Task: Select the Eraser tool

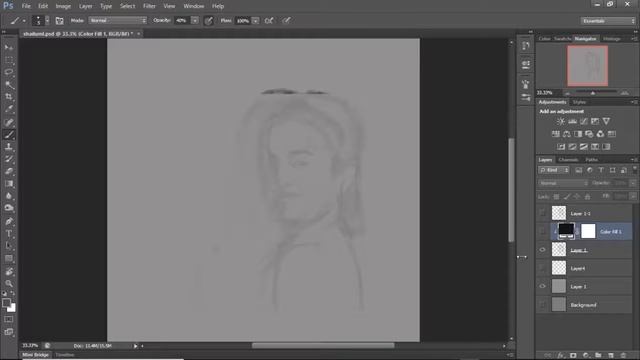Action: [9, 171]
